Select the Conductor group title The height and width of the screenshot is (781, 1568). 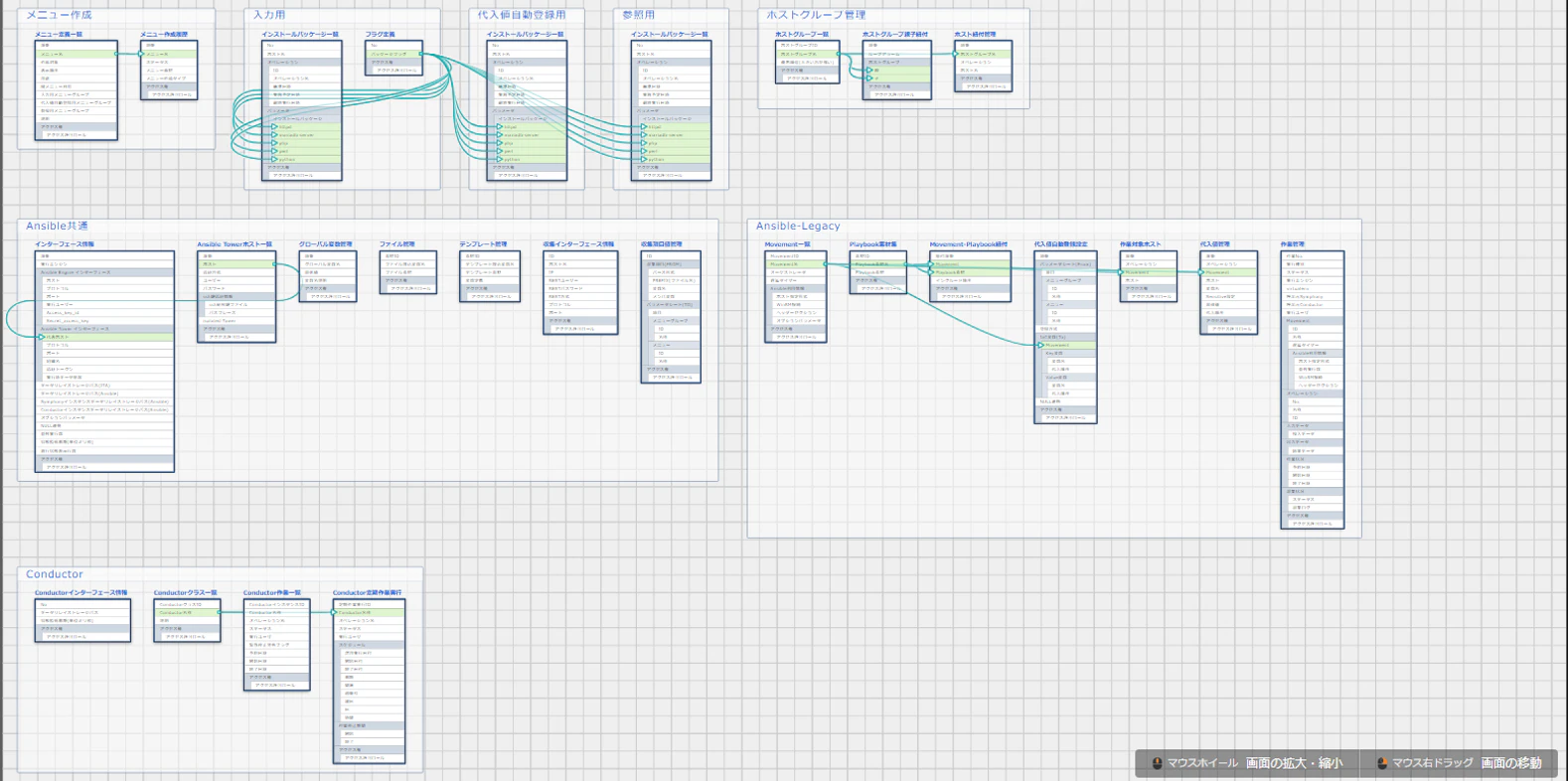[x=55, y=574]
